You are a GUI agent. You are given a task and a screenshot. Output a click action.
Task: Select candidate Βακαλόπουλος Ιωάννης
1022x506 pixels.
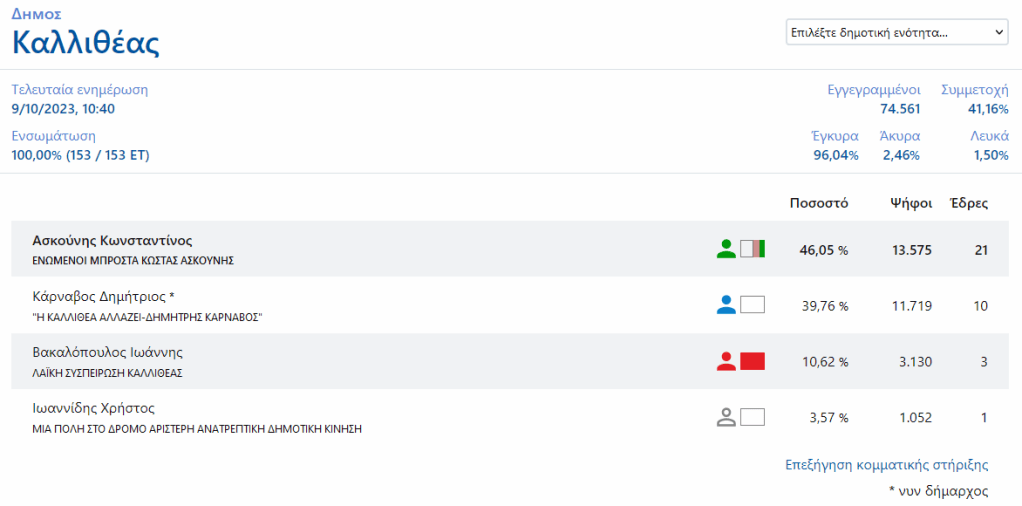(x=108, y=352)
